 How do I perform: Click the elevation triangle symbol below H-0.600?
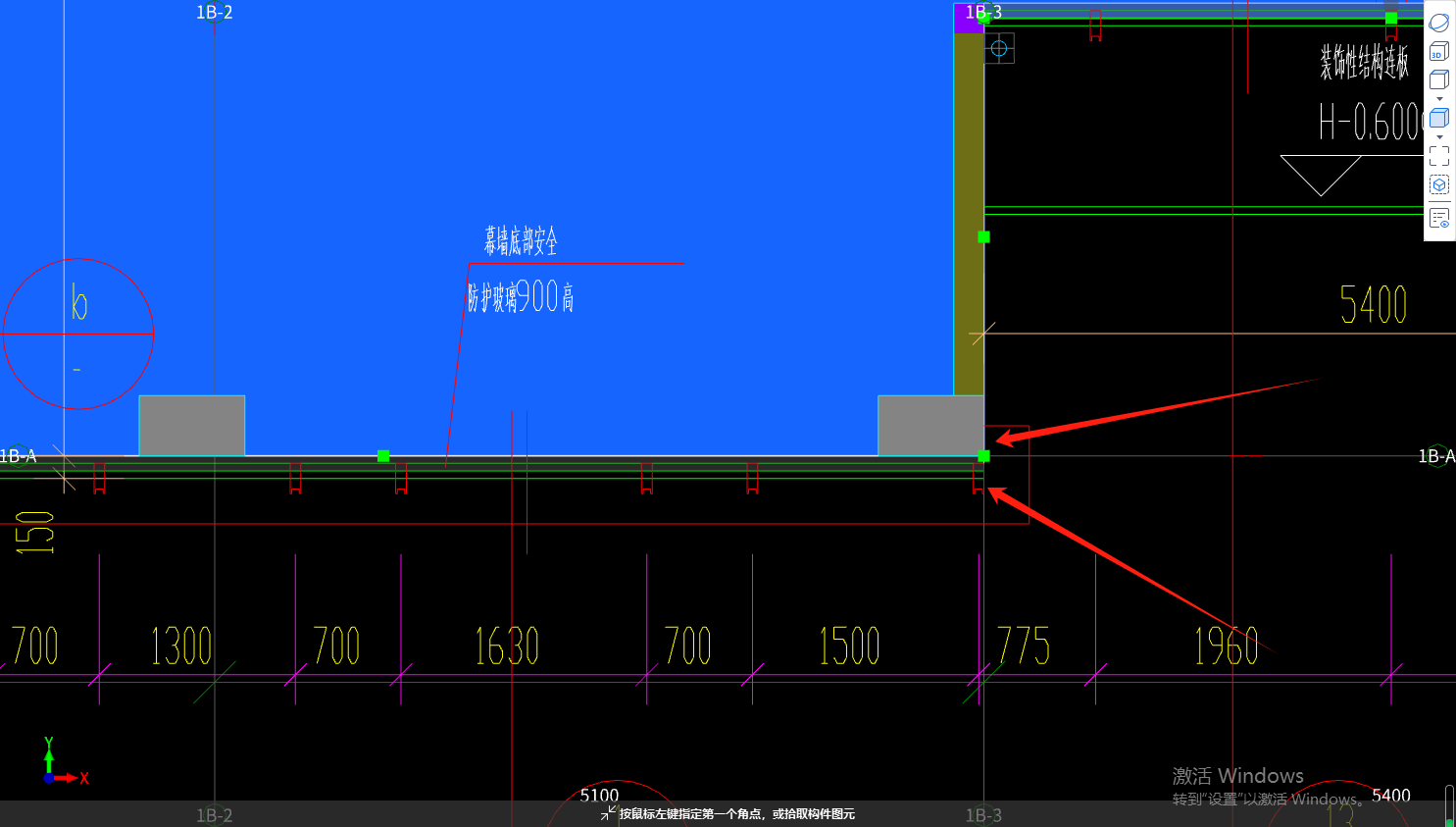pos(1321,176)
